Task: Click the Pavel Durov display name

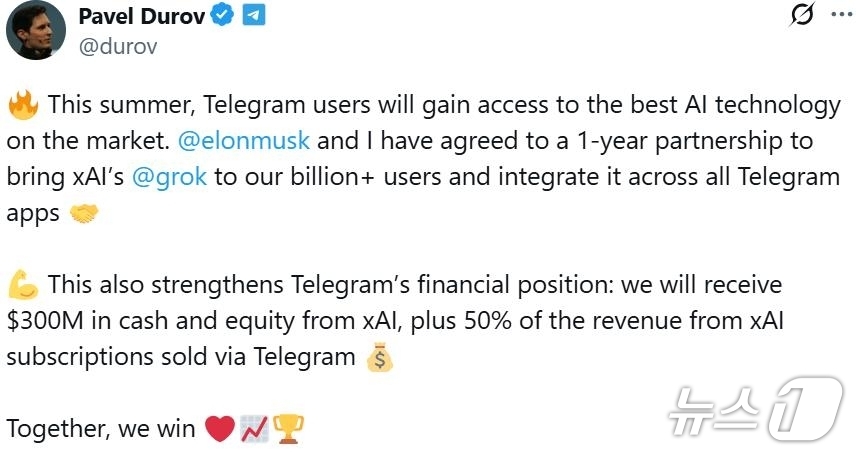Action: coord(142,16)
